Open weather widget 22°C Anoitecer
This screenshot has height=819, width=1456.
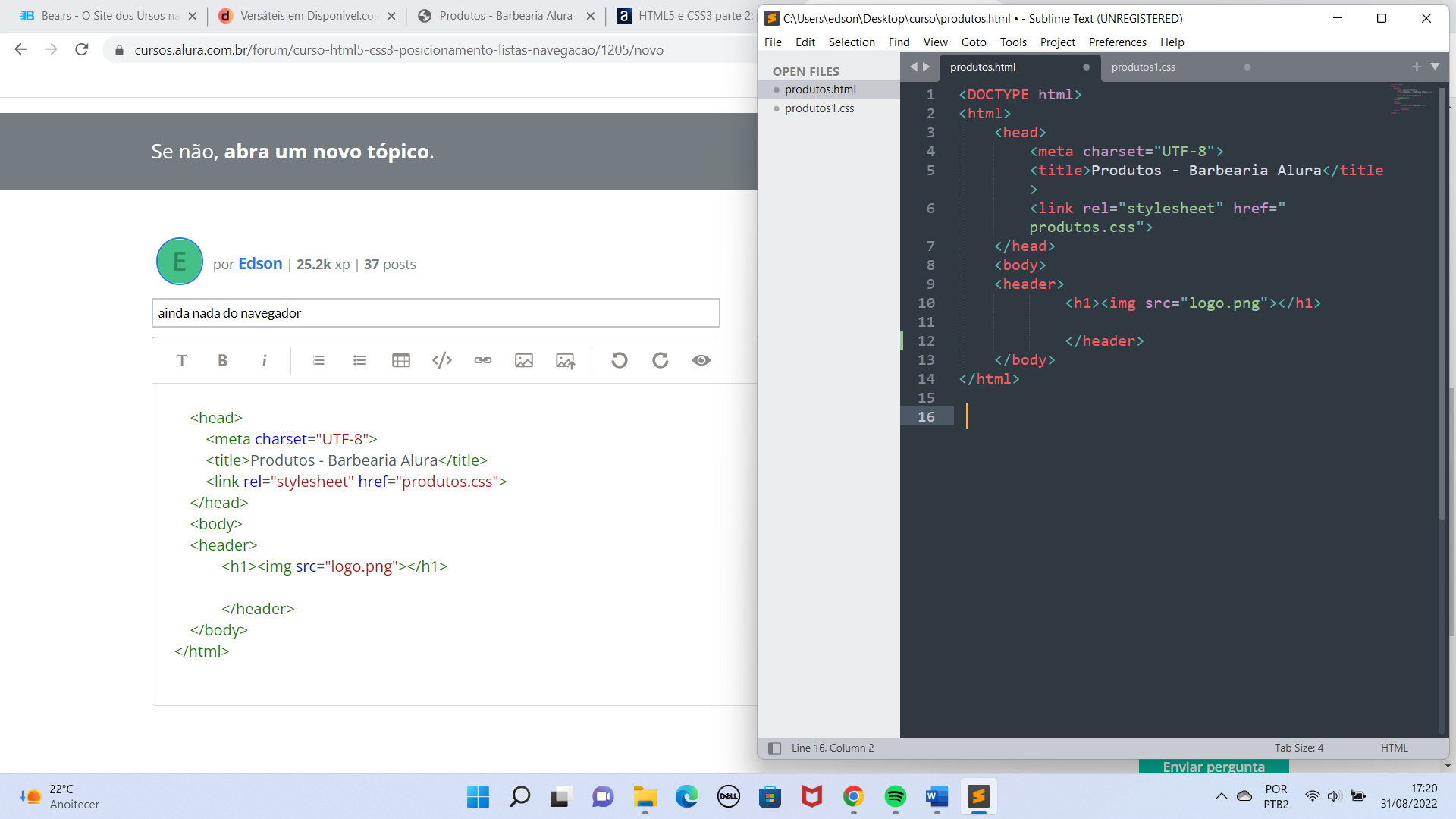tap(61, 797)
